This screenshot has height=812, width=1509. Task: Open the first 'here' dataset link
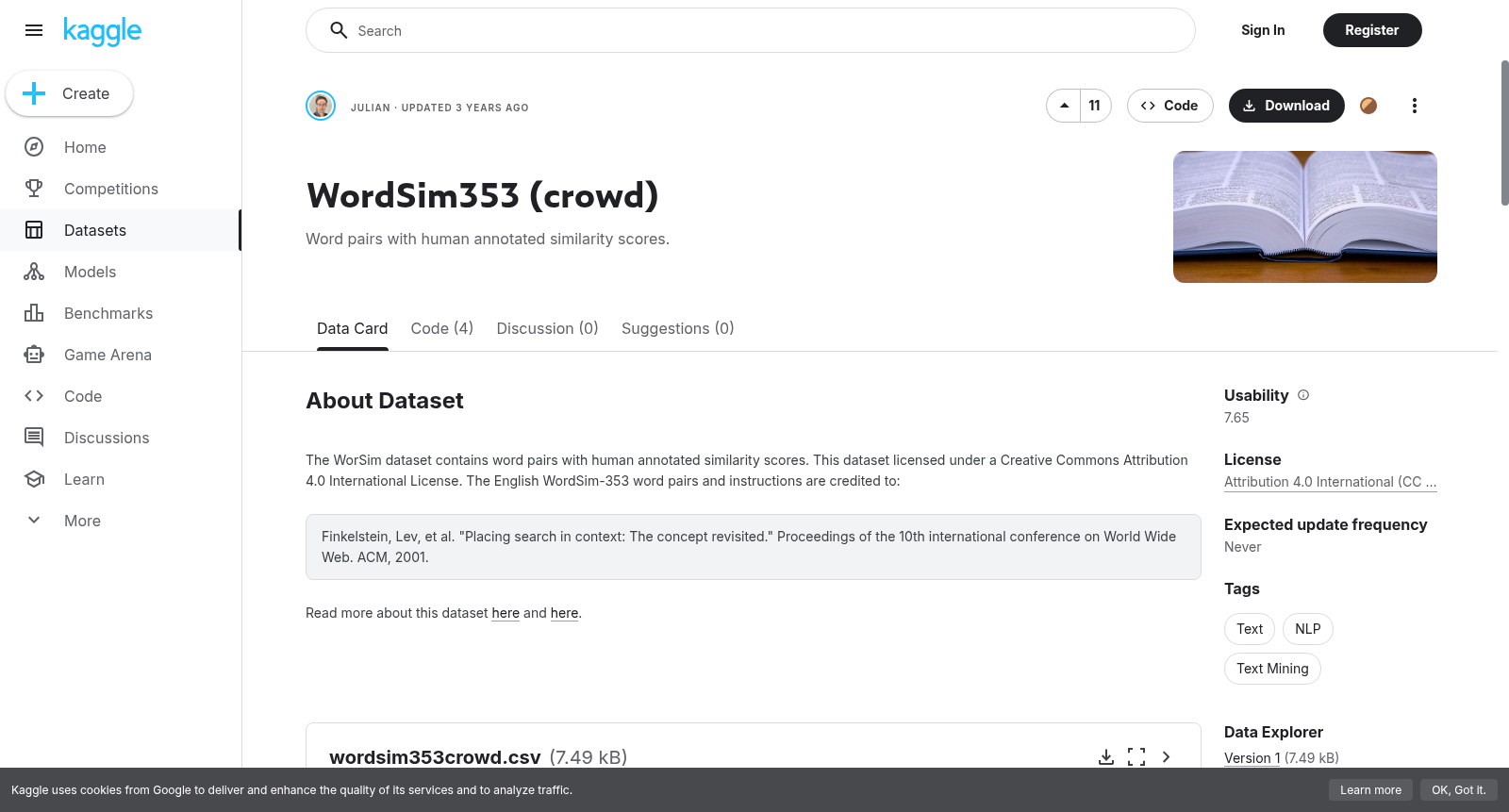point(506,613)
